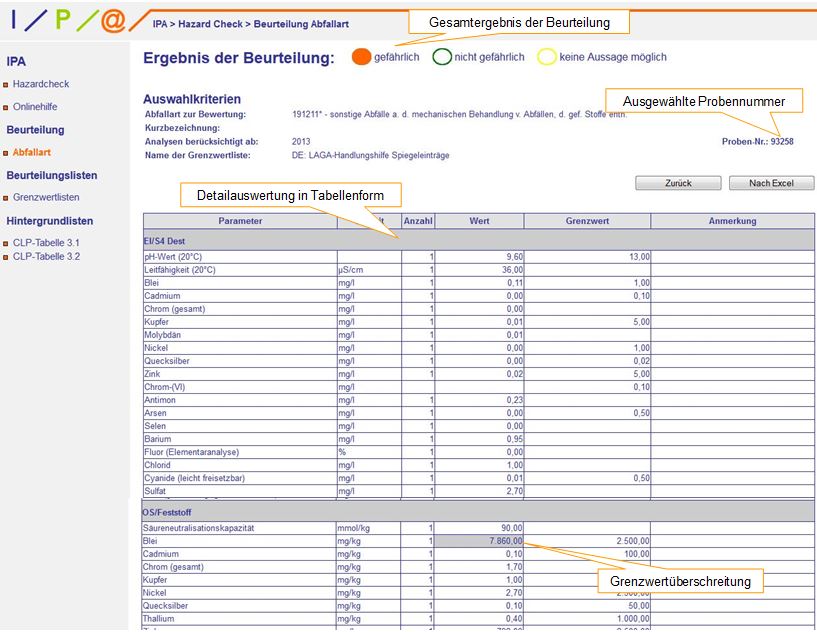Click the Wert column header

(x=479, y=221)
